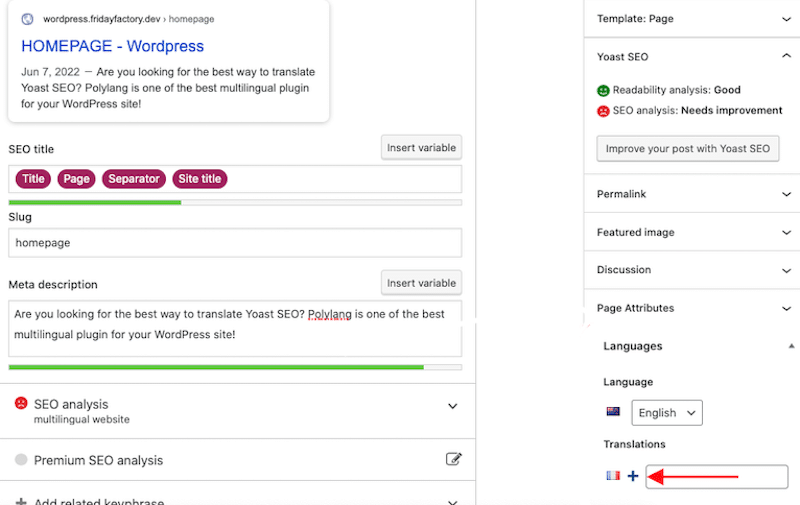
Task: Collapse the Languages panel
Action: pos(791,346)
